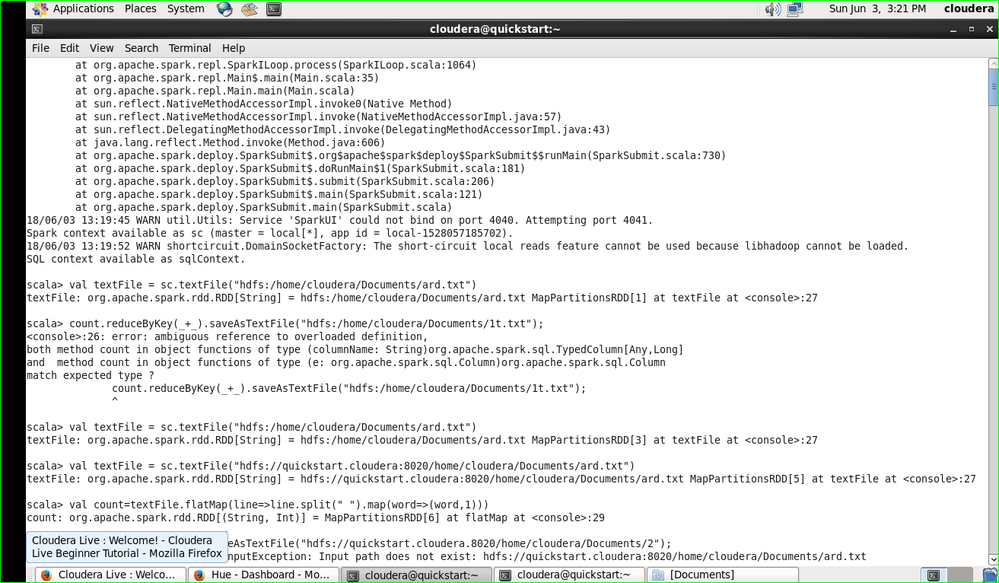Click the scala command with 'quickstart.cloudera:8020/home/cloudera/Documents/ard.txt'
Viewport: 999px width, 583px height.
(x=331, y=466)
